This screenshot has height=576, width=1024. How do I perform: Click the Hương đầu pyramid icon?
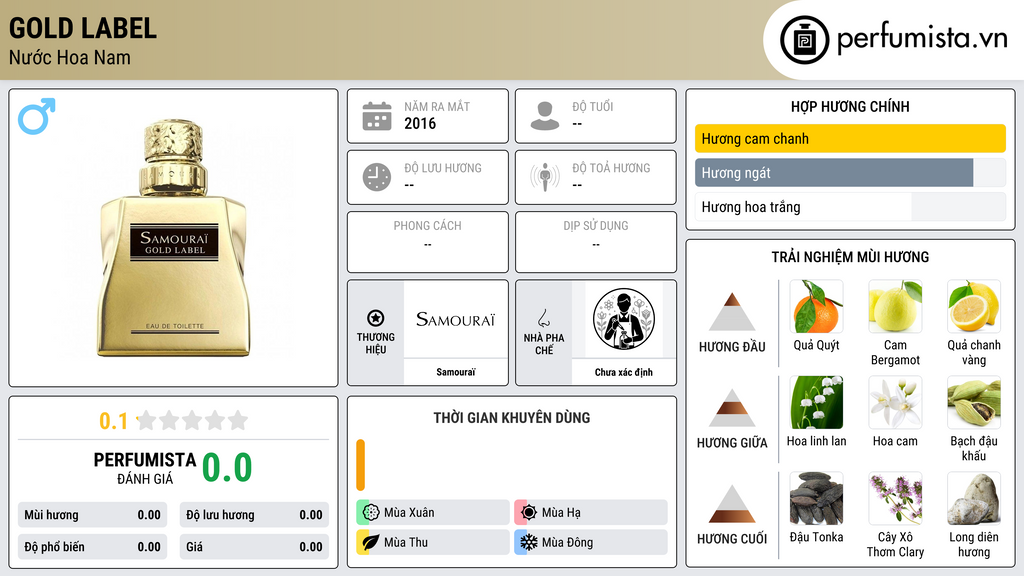click(732, 312)
